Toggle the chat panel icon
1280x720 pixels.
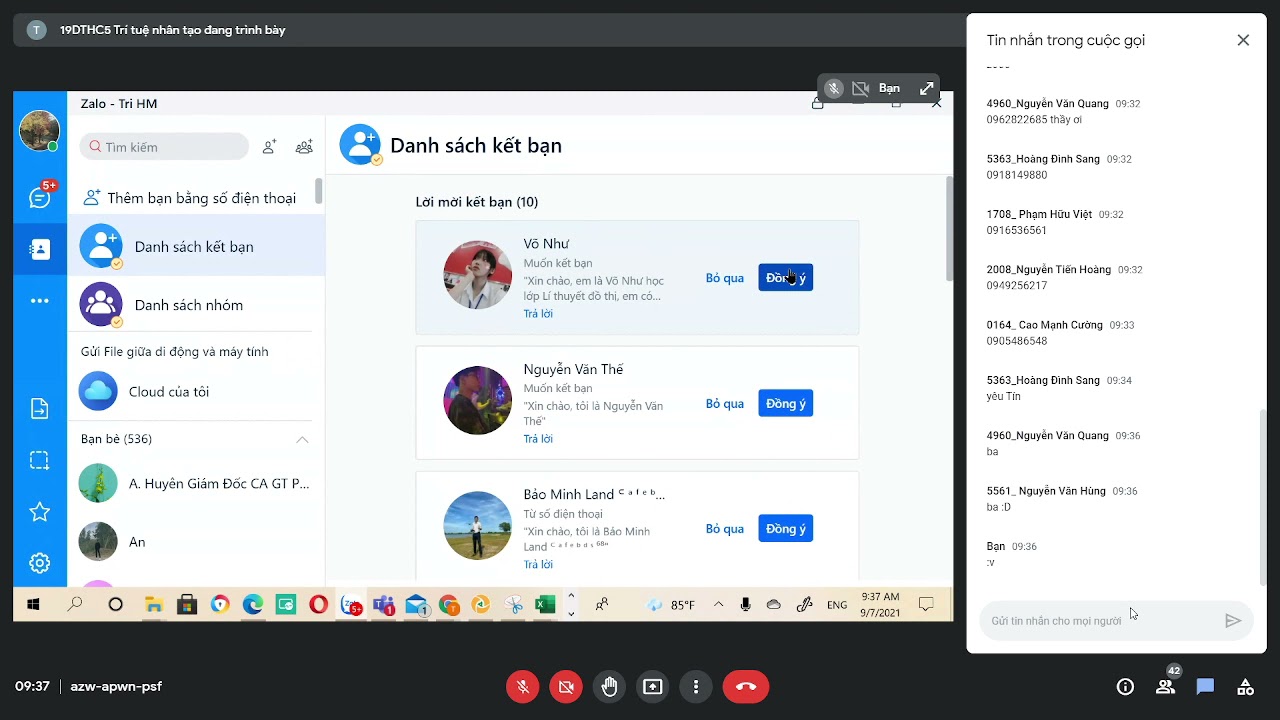[1205, 687]
